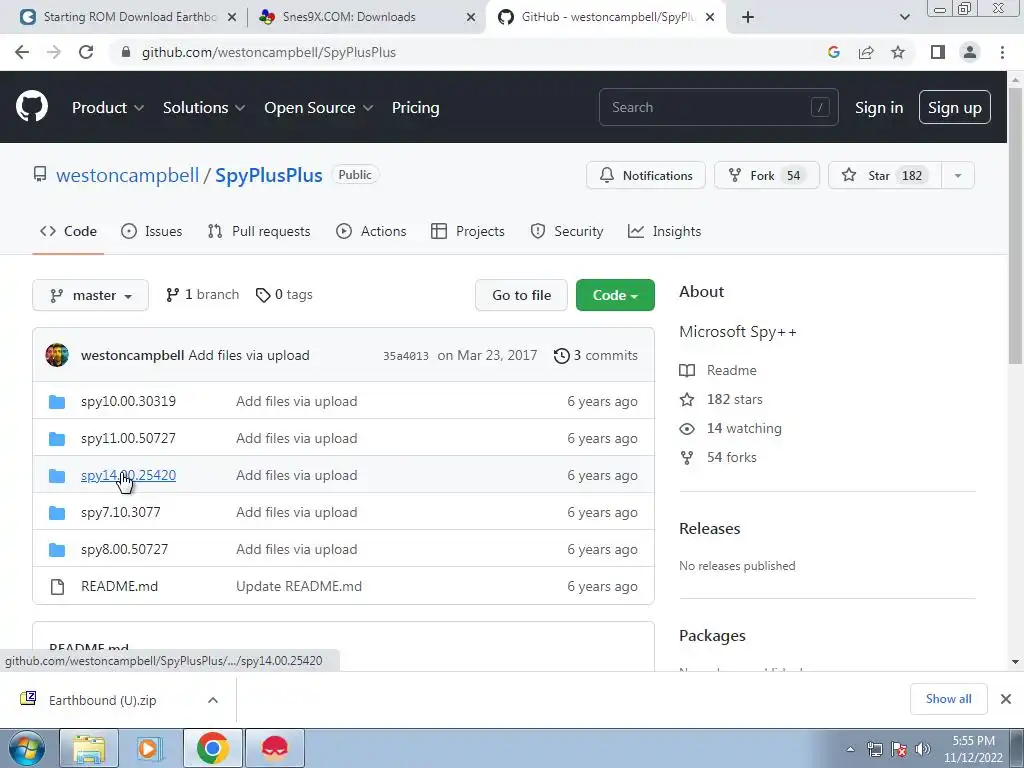Open a new browser tab with the plus
The height and width of the screenshot is (768, 1024).
[x=748, y=17]
